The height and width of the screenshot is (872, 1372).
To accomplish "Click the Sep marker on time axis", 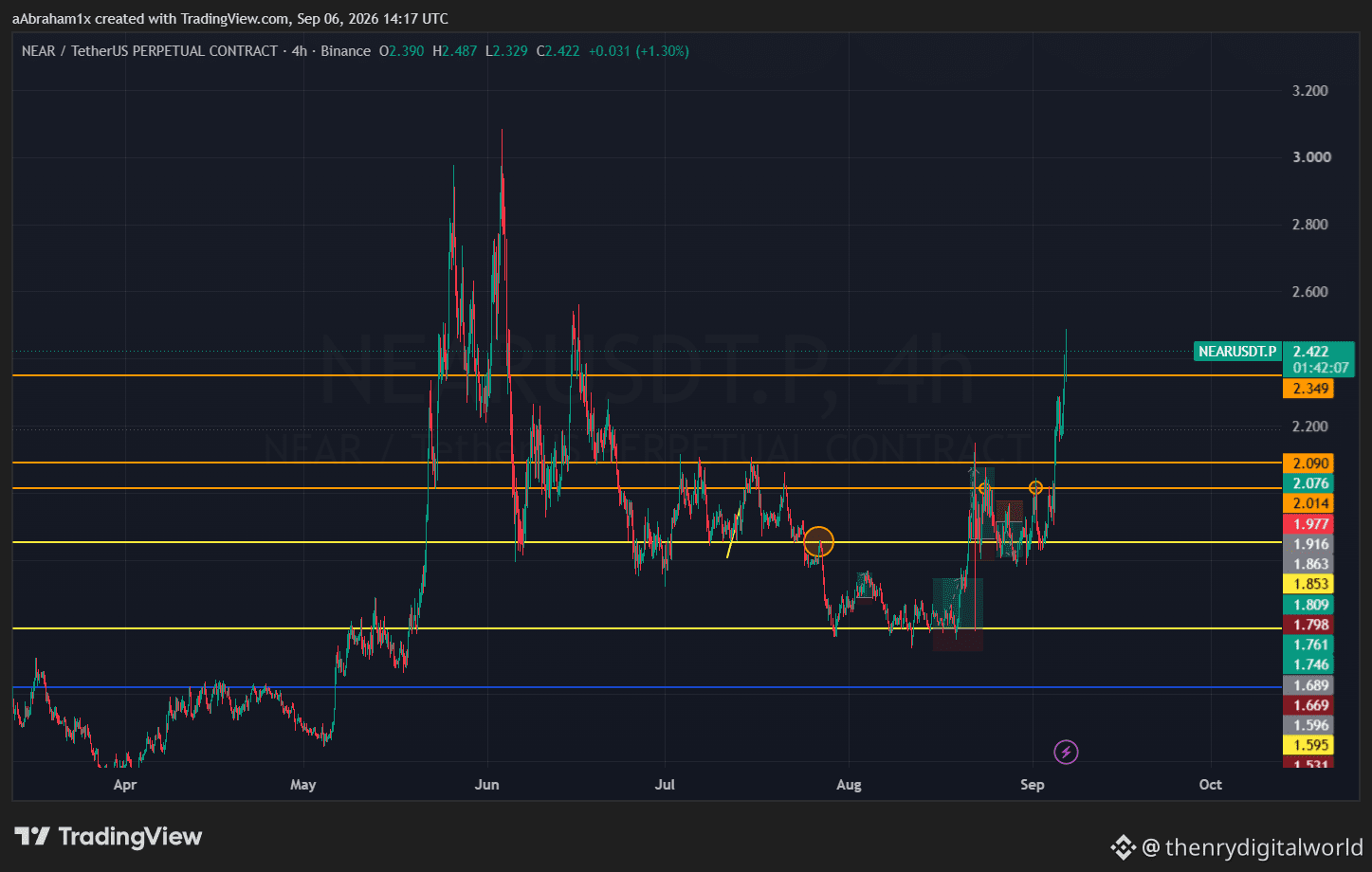I will point(1032,785).
